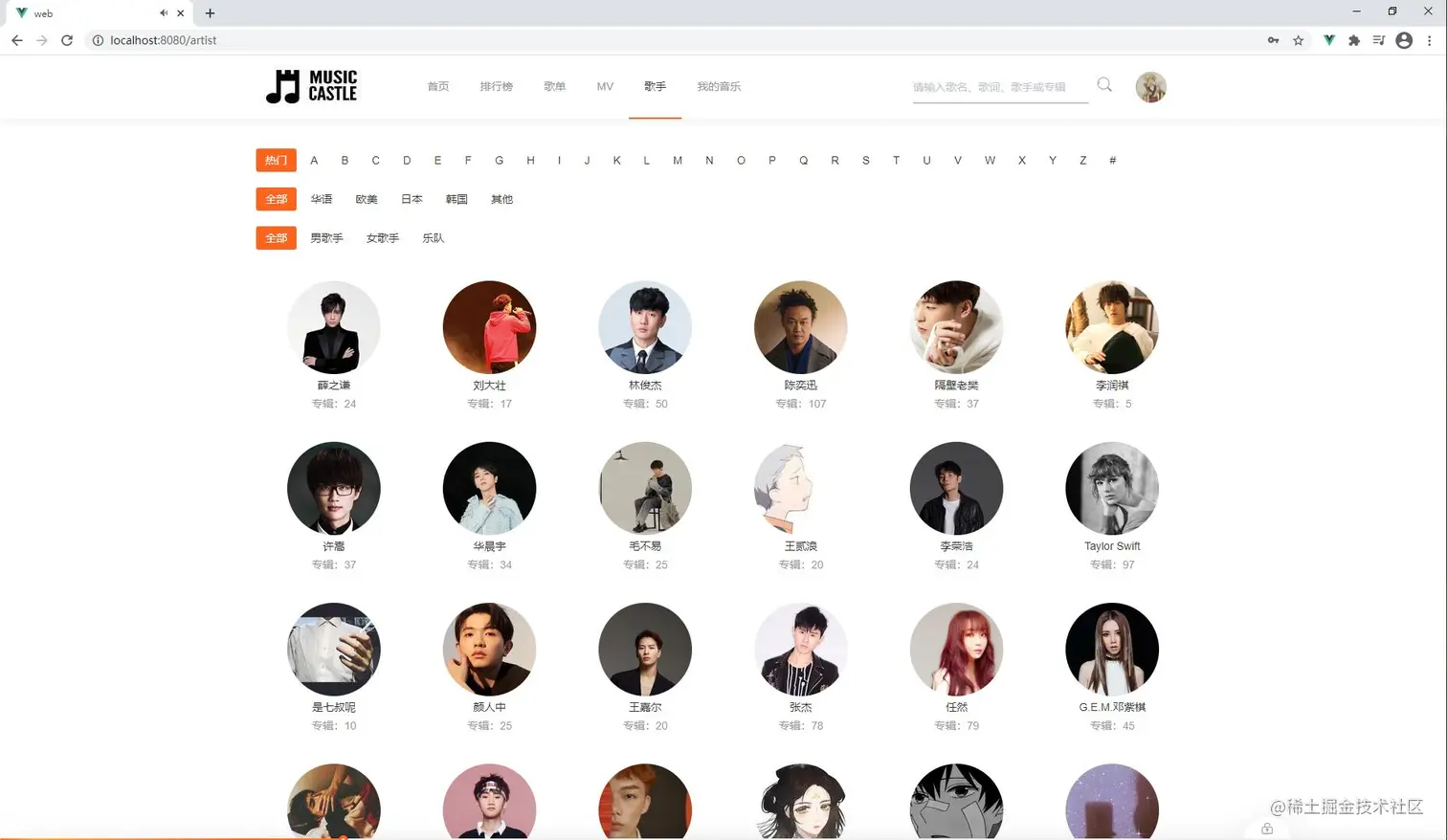Open 毛不易 artist photo
The width and height of the screenshot is (1447, 840).
pos(645,488)
